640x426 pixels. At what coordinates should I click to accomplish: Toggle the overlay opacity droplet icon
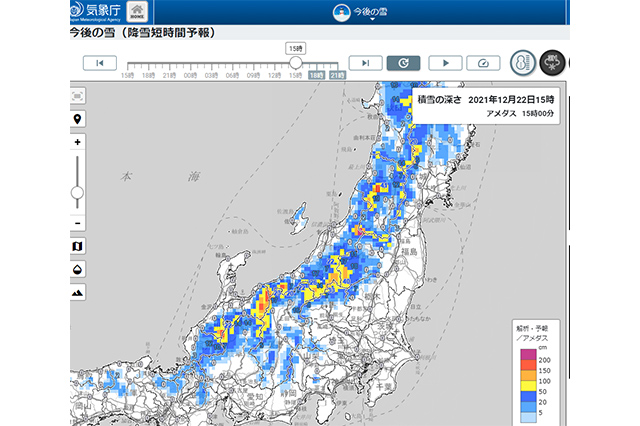click(x=78, y=269)
